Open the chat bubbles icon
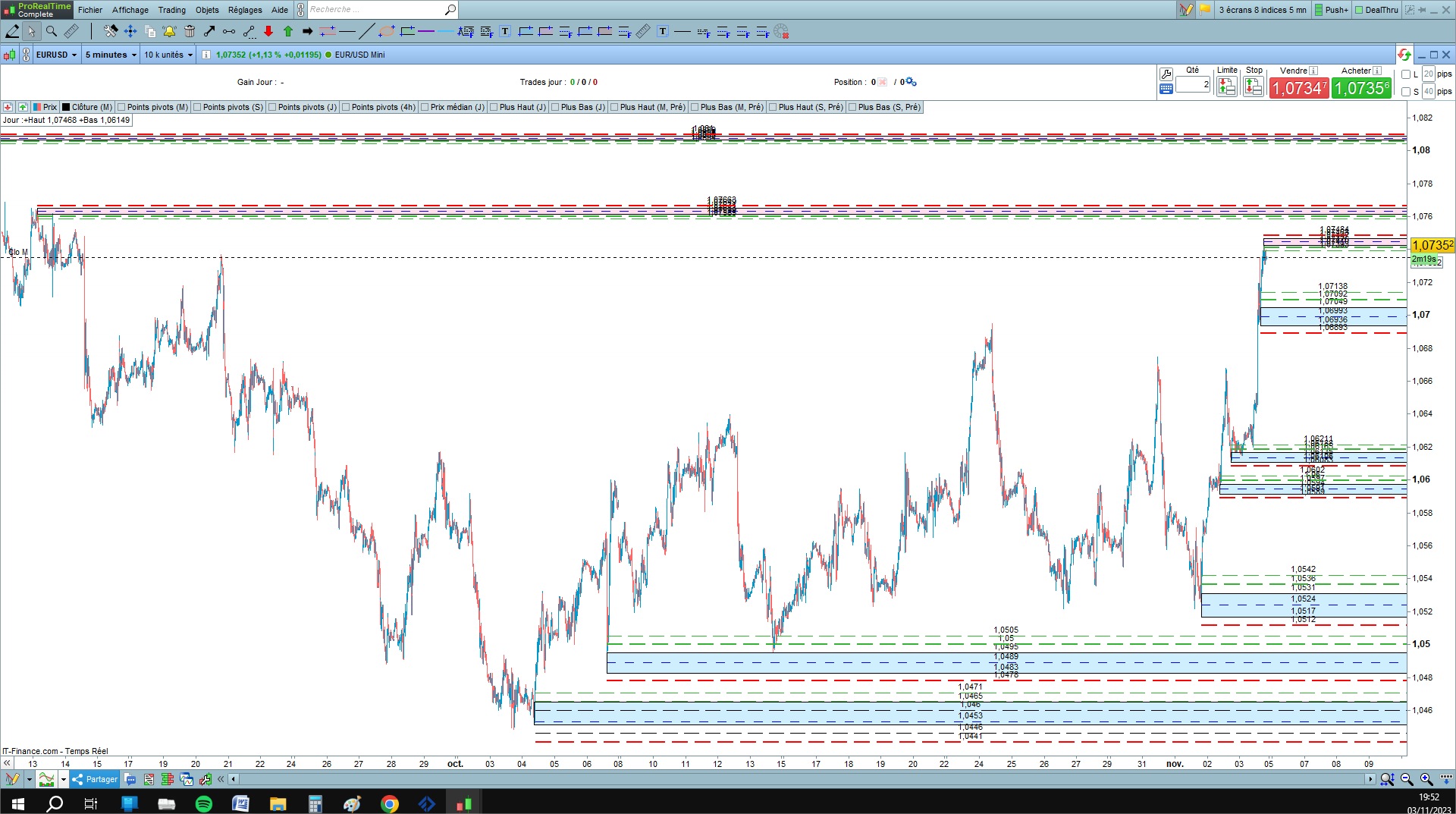 coord(130,779)
